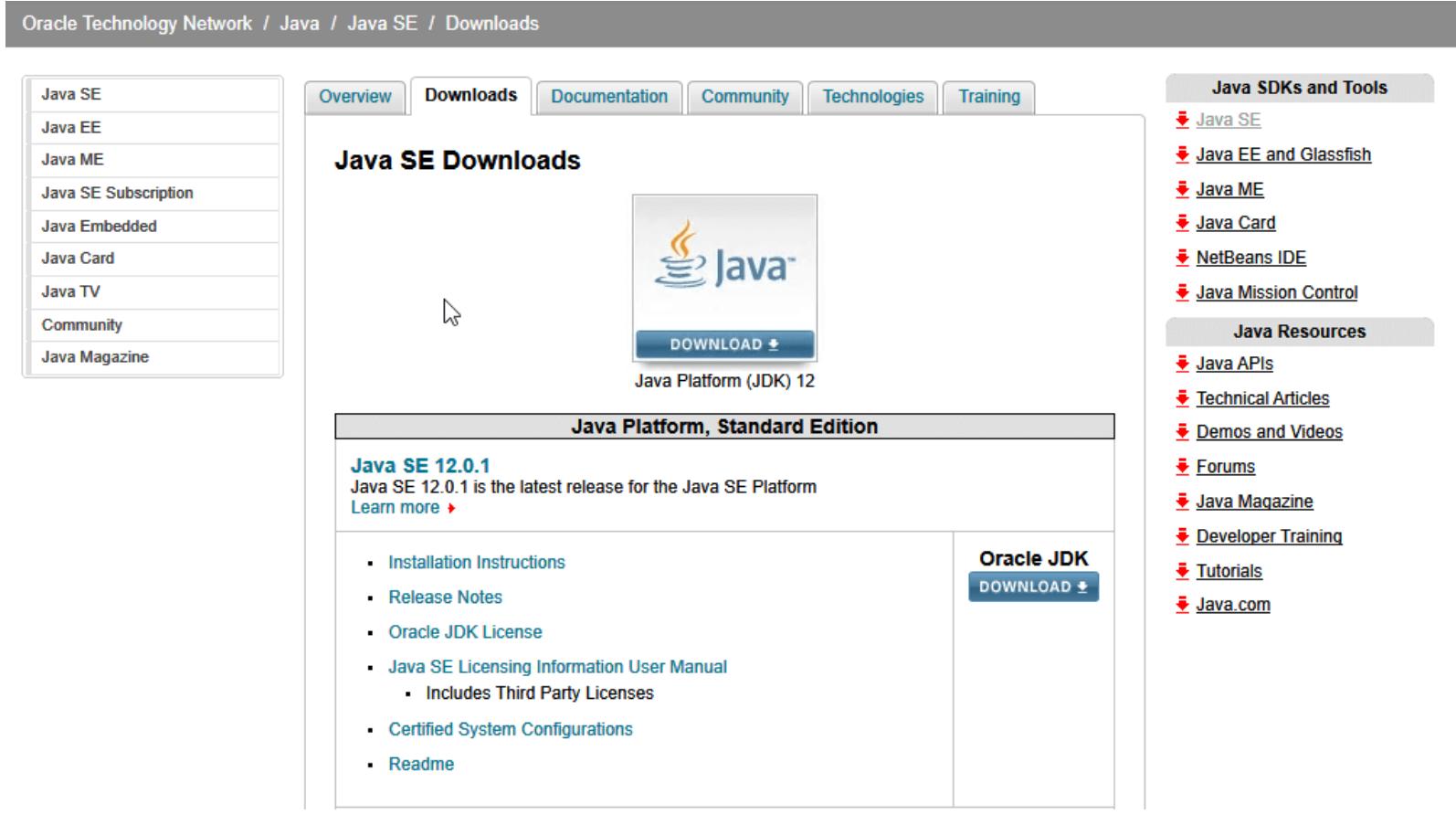Switch to the Documentation tab

click(x=609, y=96)
